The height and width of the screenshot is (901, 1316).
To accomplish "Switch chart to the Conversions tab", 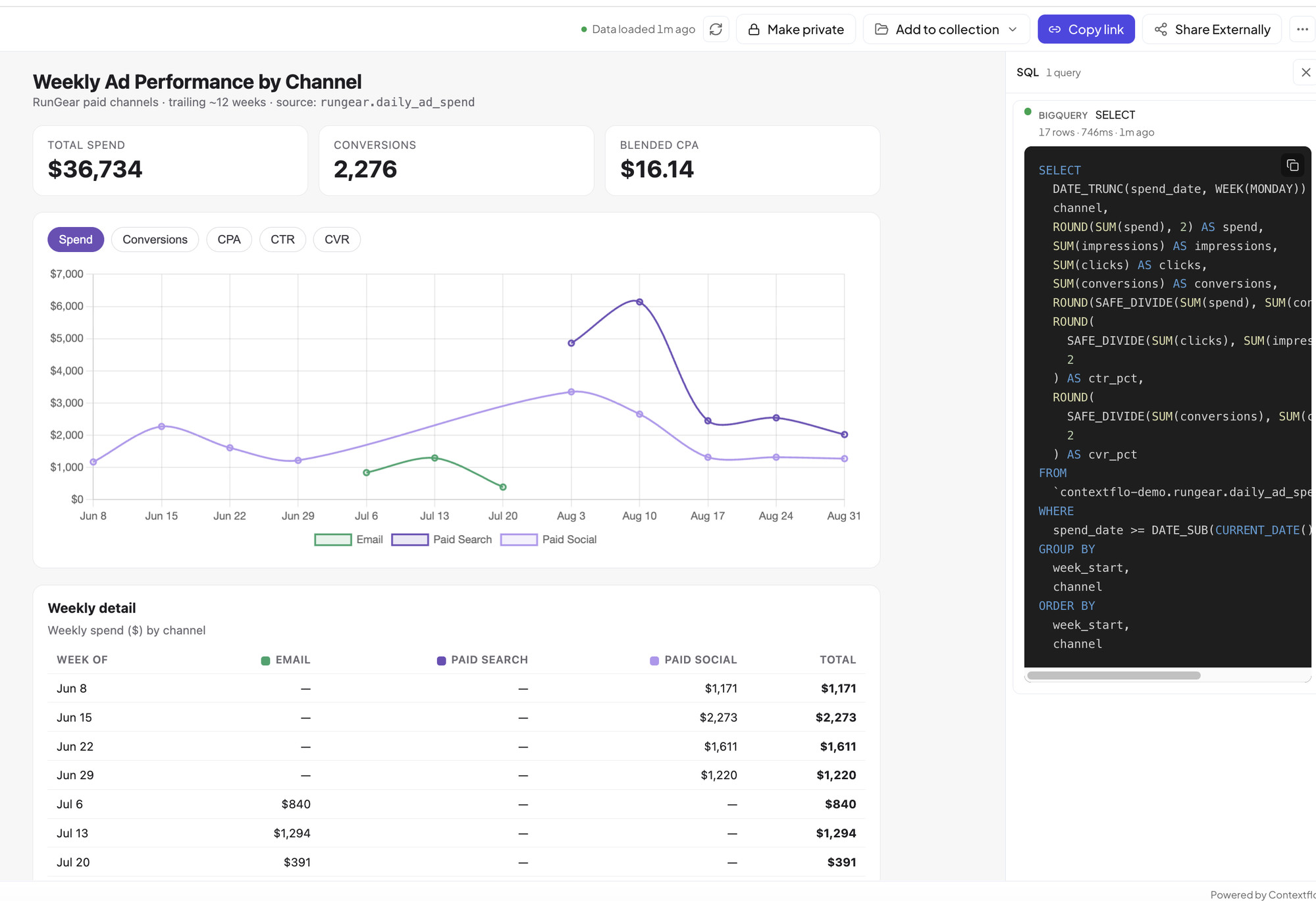I will 155,240.
